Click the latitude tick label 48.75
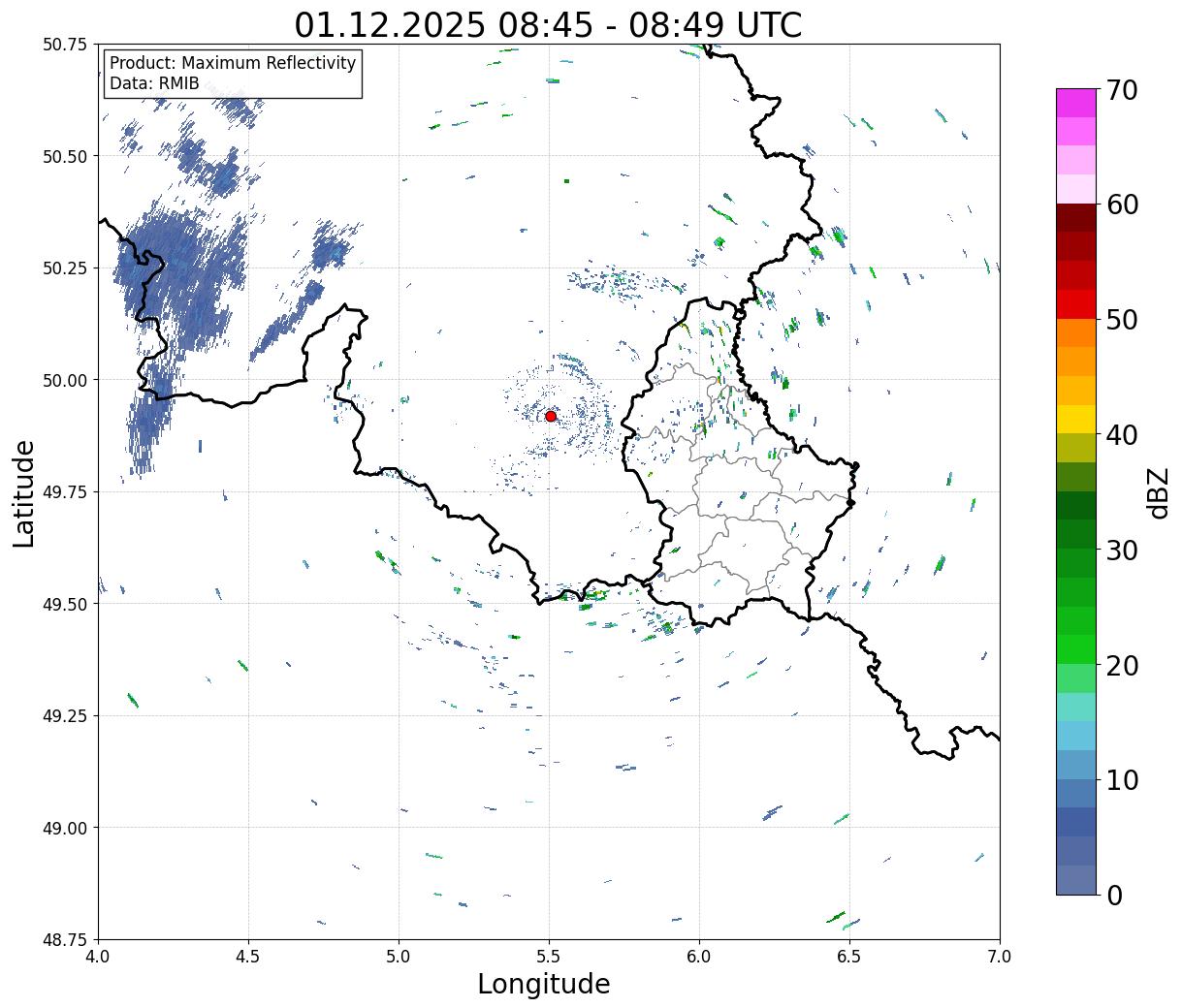This screenshot has height=1008, width=1182. click(x=65, y=940)
